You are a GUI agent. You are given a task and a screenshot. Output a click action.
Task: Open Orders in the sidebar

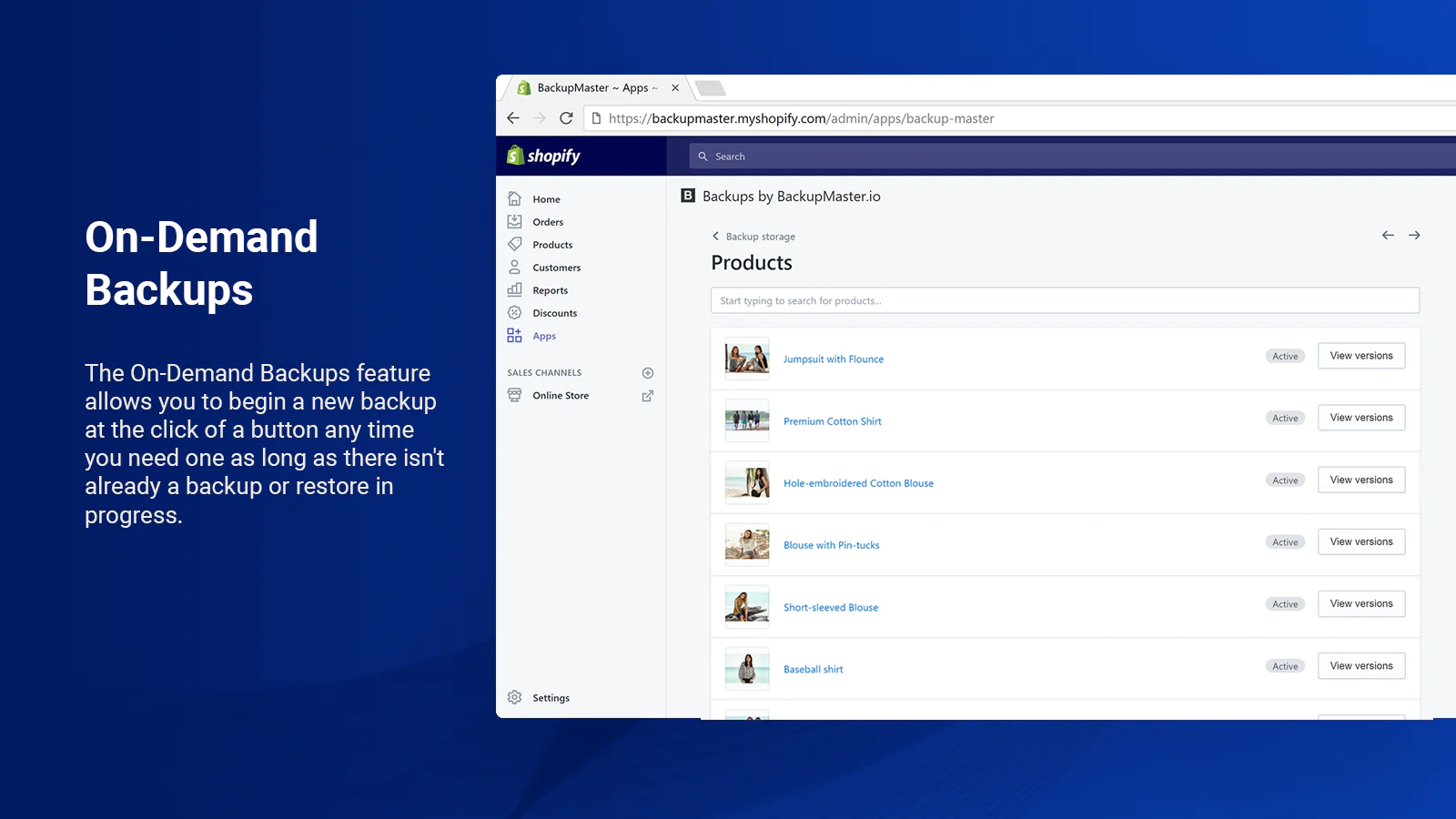click(x=548, y=222)
